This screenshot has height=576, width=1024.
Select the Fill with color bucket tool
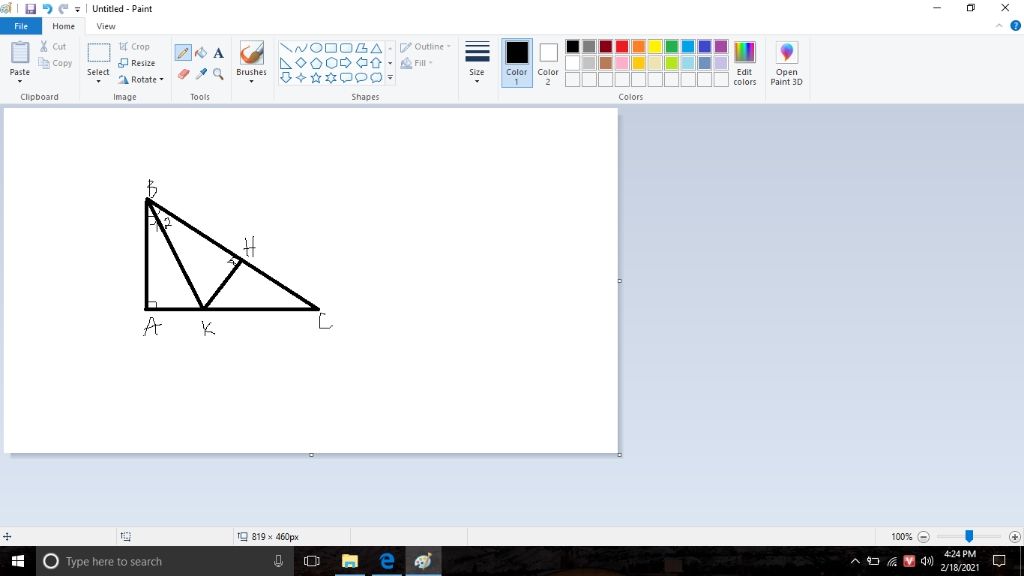(201, 53)
